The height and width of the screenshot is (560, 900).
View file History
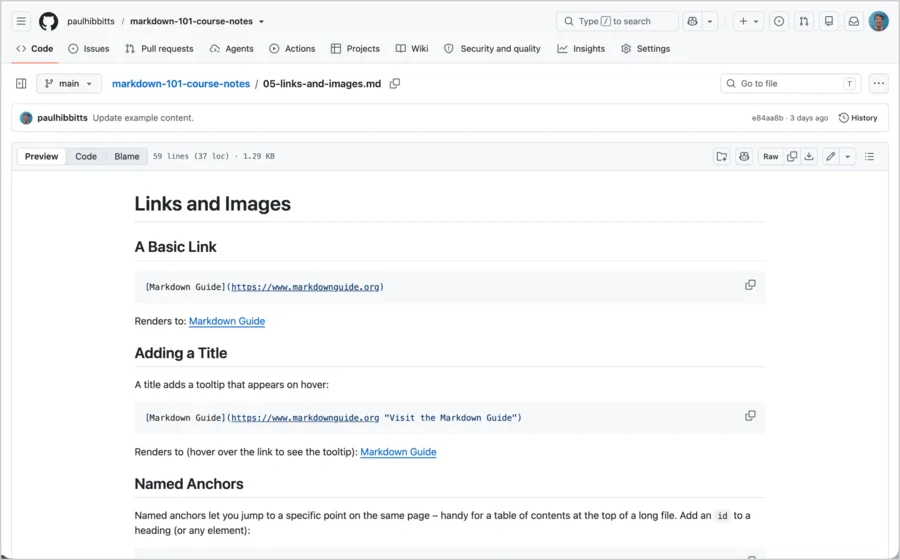tap(858, 118)
